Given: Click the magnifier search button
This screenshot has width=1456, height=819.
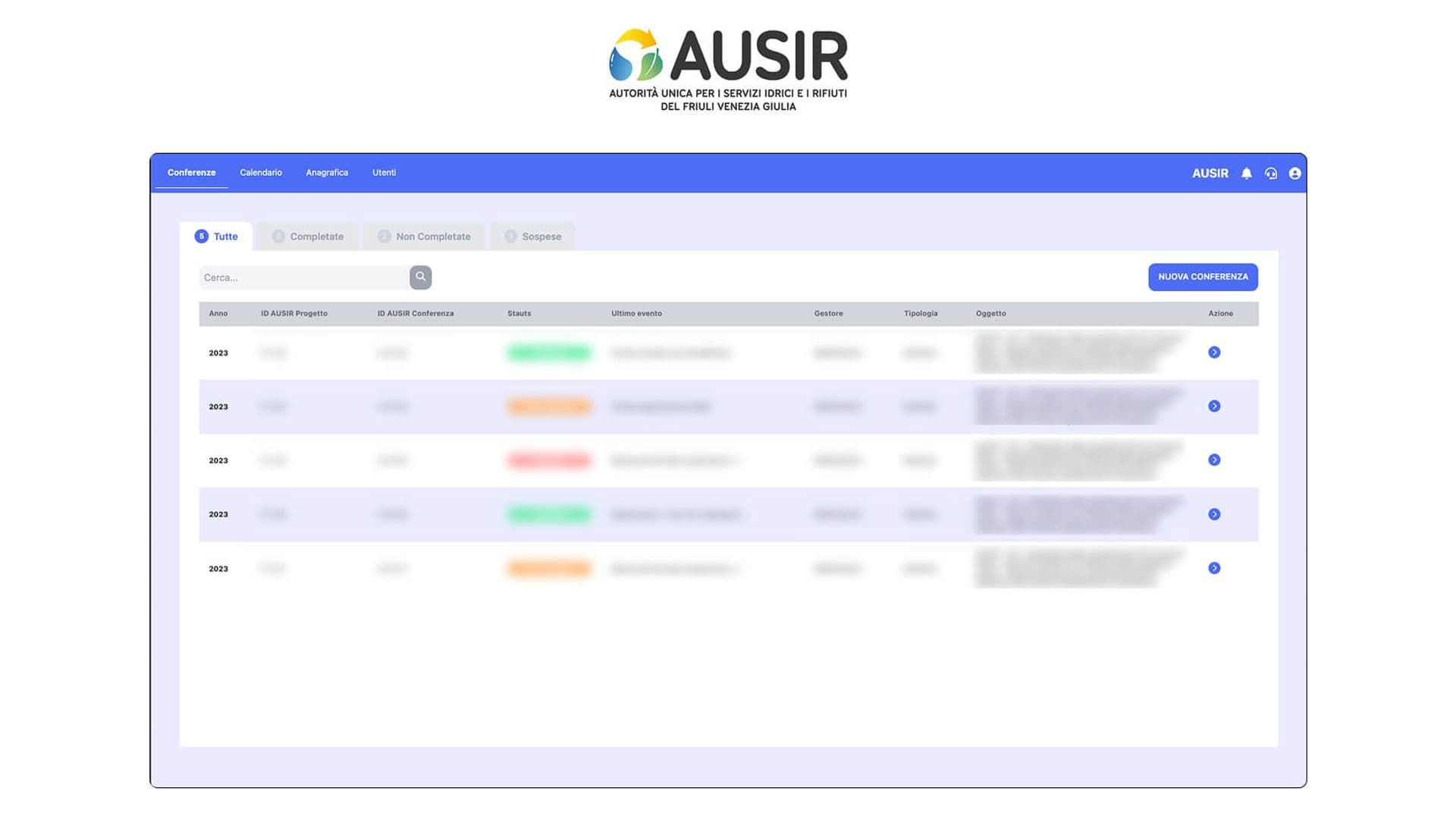Looking at the screenshot, I should point(421,277).
